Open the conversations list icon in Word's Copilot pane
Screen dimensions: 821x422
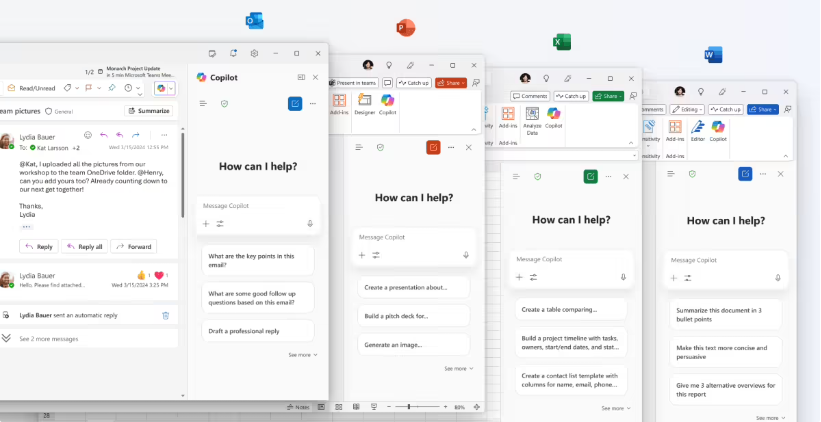671,174
